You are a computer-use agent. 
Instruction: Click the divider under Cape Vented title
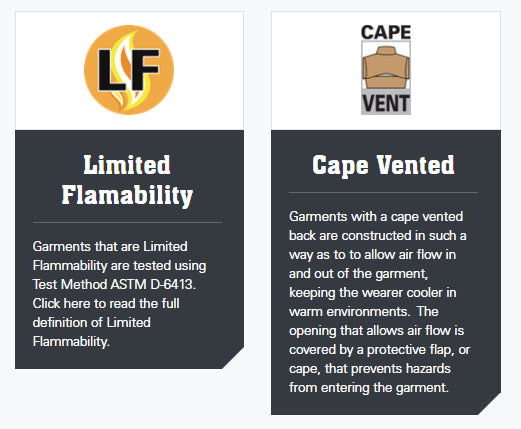click(x=383, y=192)
